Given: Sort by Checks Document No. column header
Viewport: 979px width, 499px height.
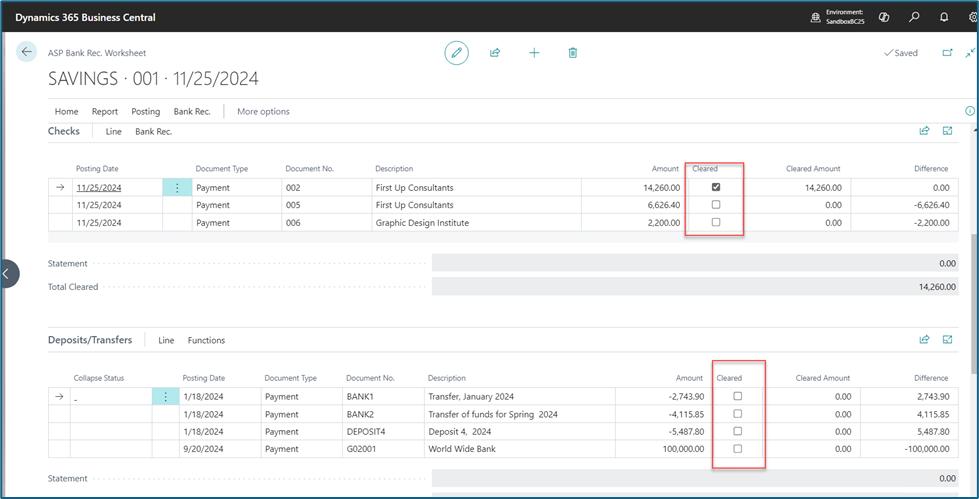Looking at the screenshot, I should point(310,169).
